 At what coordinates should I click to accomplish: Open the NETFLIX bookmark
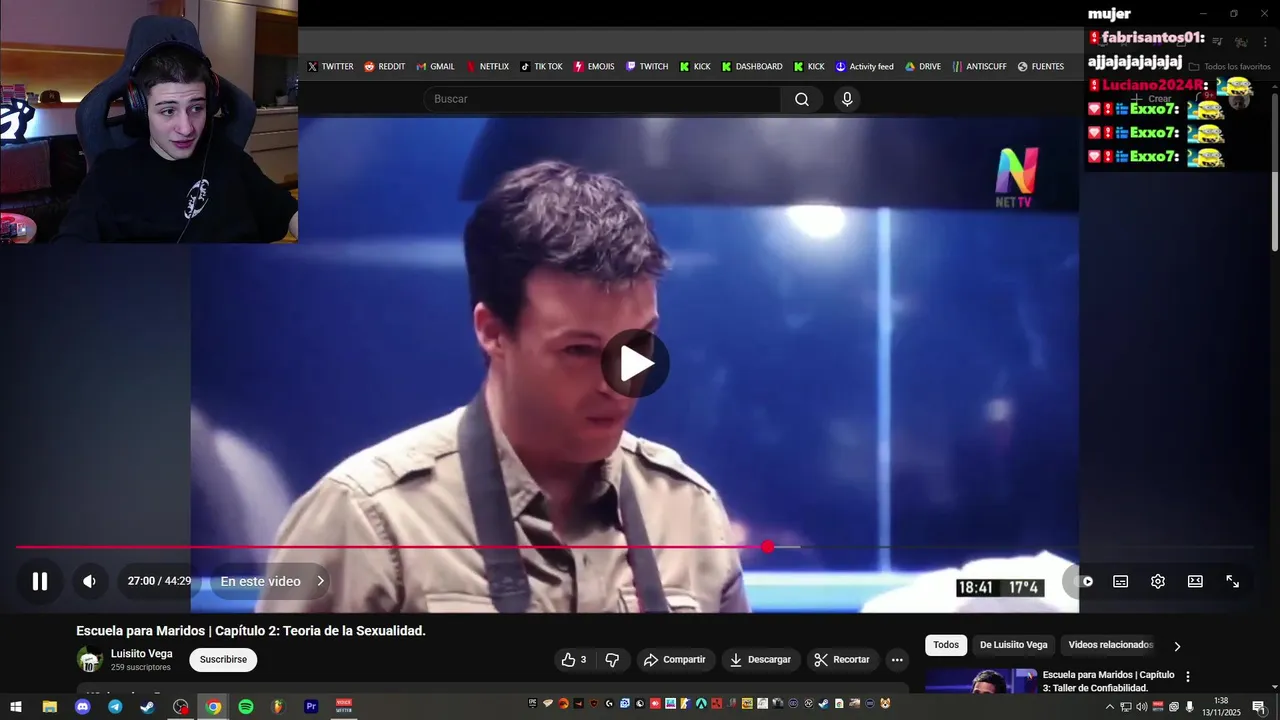(487, 66)
